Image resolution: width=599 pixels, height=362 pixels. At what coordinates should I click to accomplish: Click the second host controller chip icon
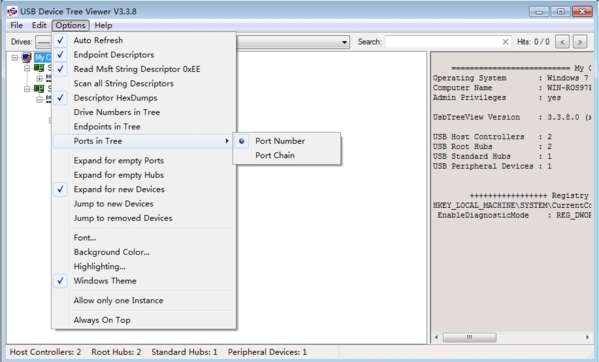(x=39, y=89)
